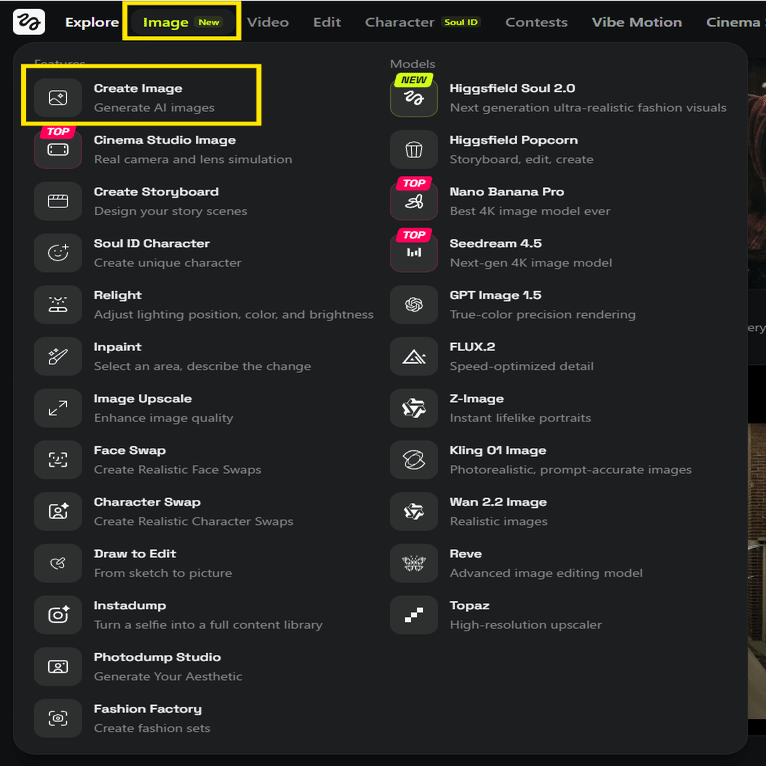Image resolution: width=766 pixels, height=766 pixels.
Task: Select Character Swap title
Action: 147,503
